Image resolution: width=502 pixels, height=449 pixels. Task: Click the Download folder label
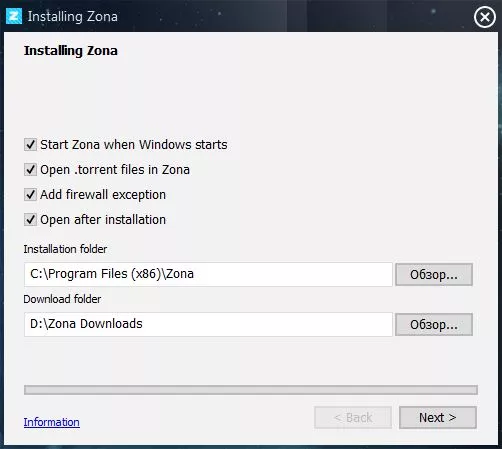click(x=62, y=299)
